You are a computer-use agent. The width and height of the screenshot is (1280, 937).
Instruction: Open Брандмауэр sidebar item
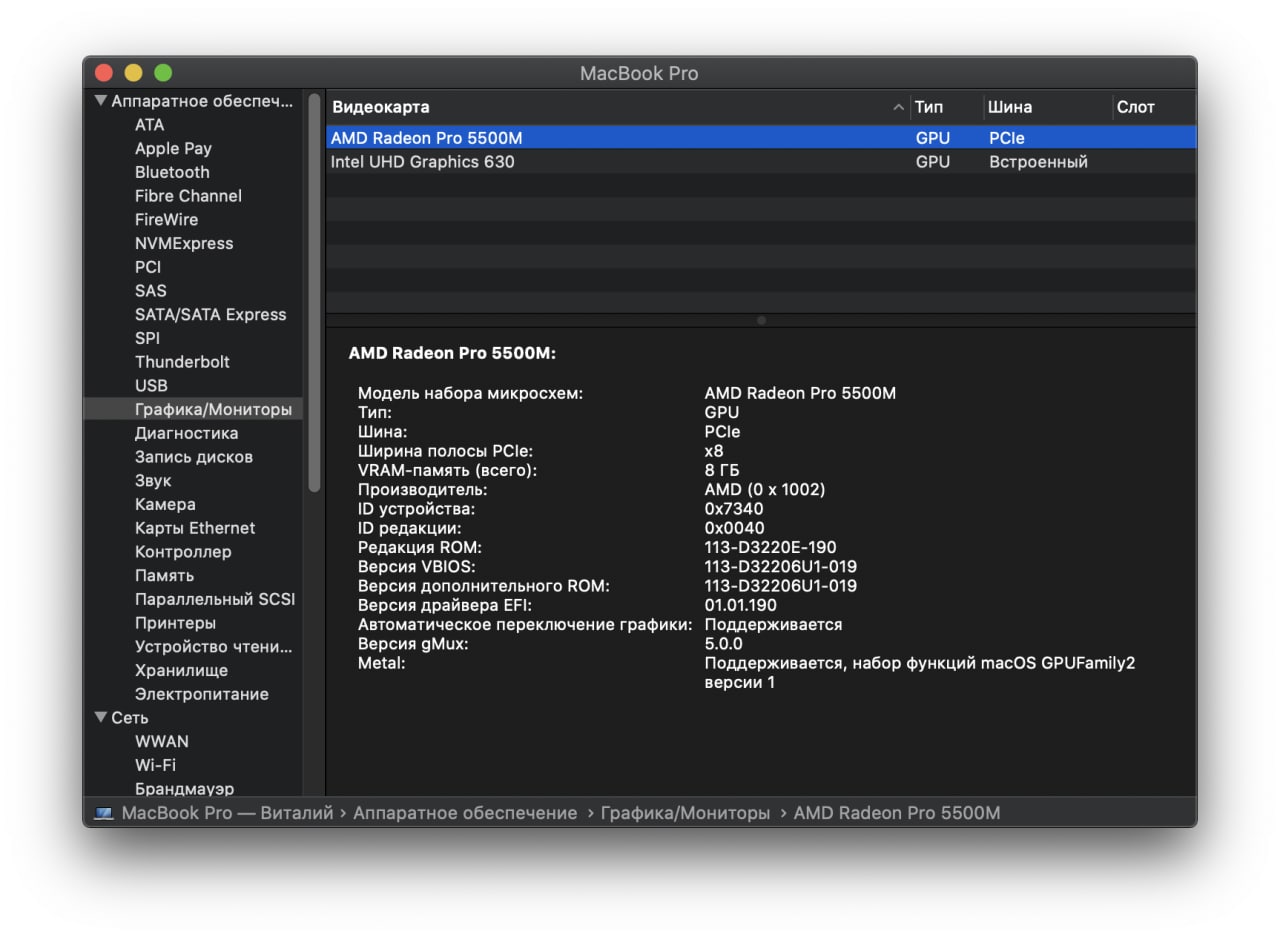(184, 788)
